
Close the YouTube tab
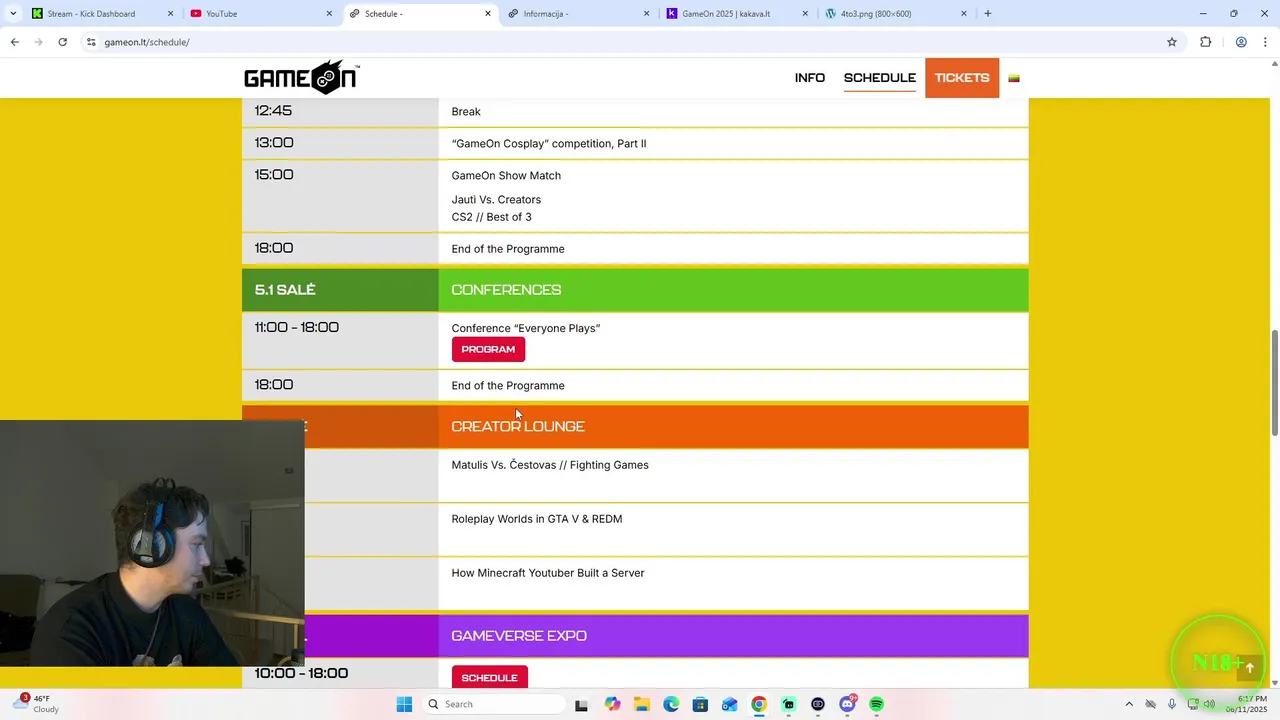(x=329, y=14)
